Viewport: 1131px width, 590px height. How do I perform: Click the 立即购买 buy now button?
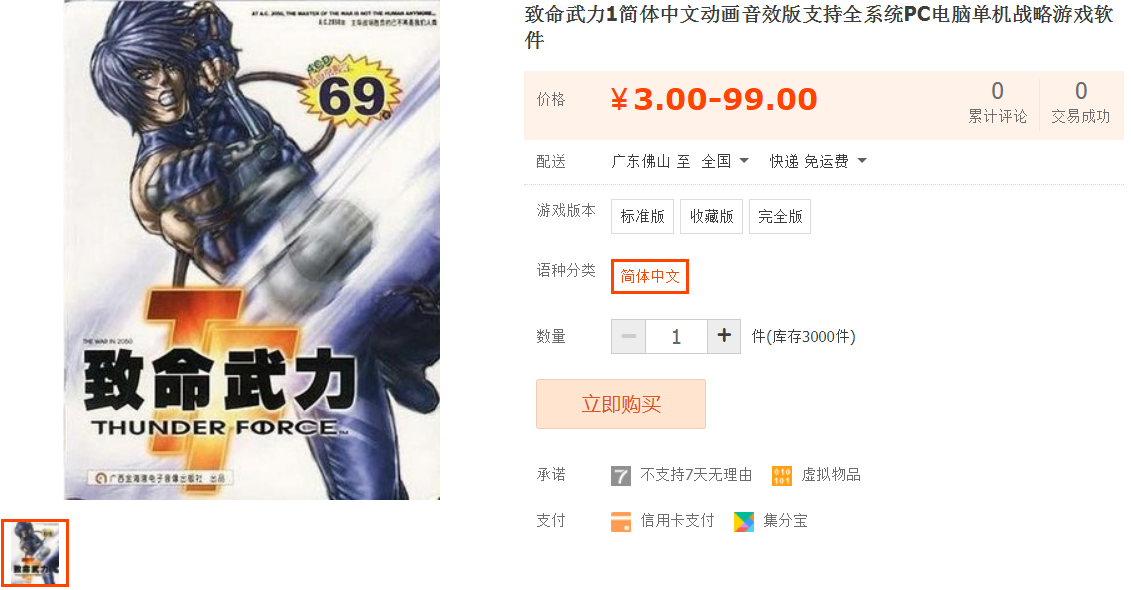point(620,404)
